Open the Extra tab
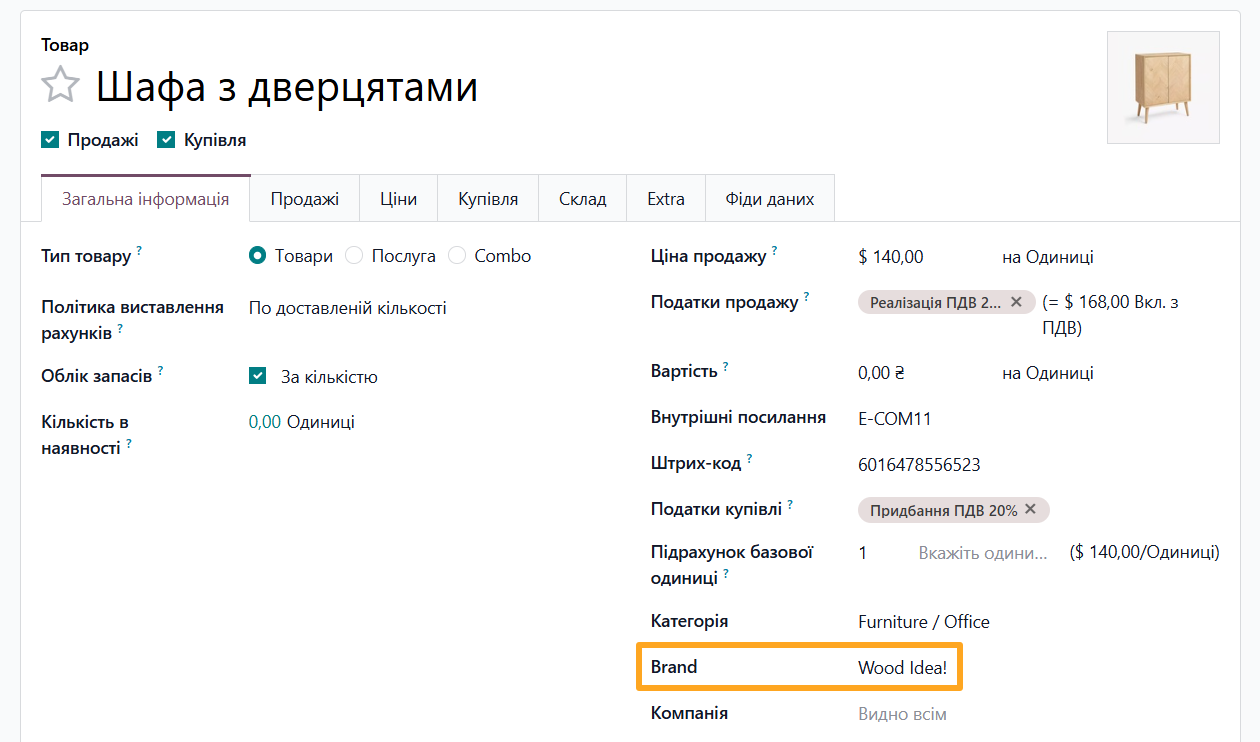The image size is (1260, 742). click(x=666, y=199)
